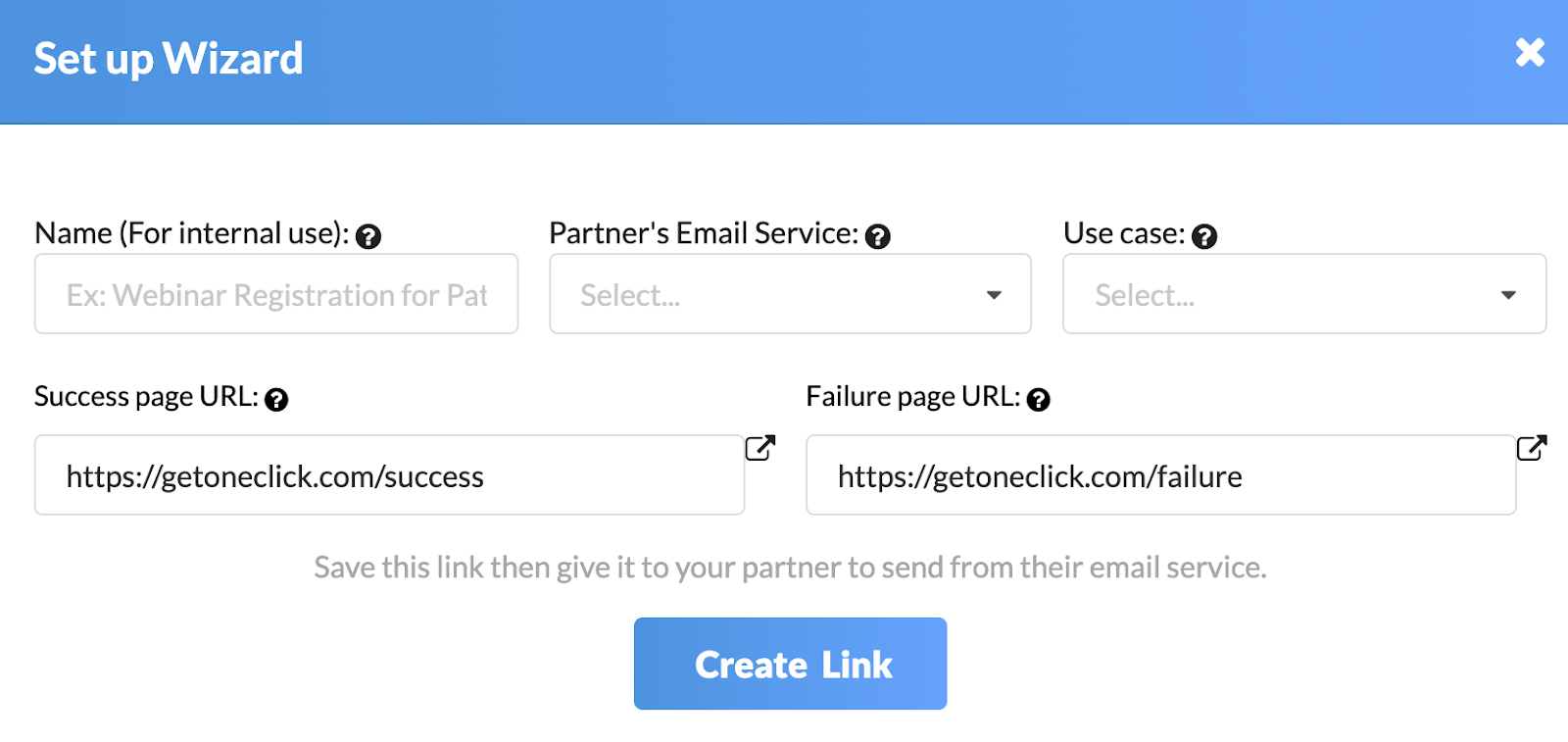Click the "Use case:" label text
This screenshot has width=1568, height=742.
(x=1124, y=233)
